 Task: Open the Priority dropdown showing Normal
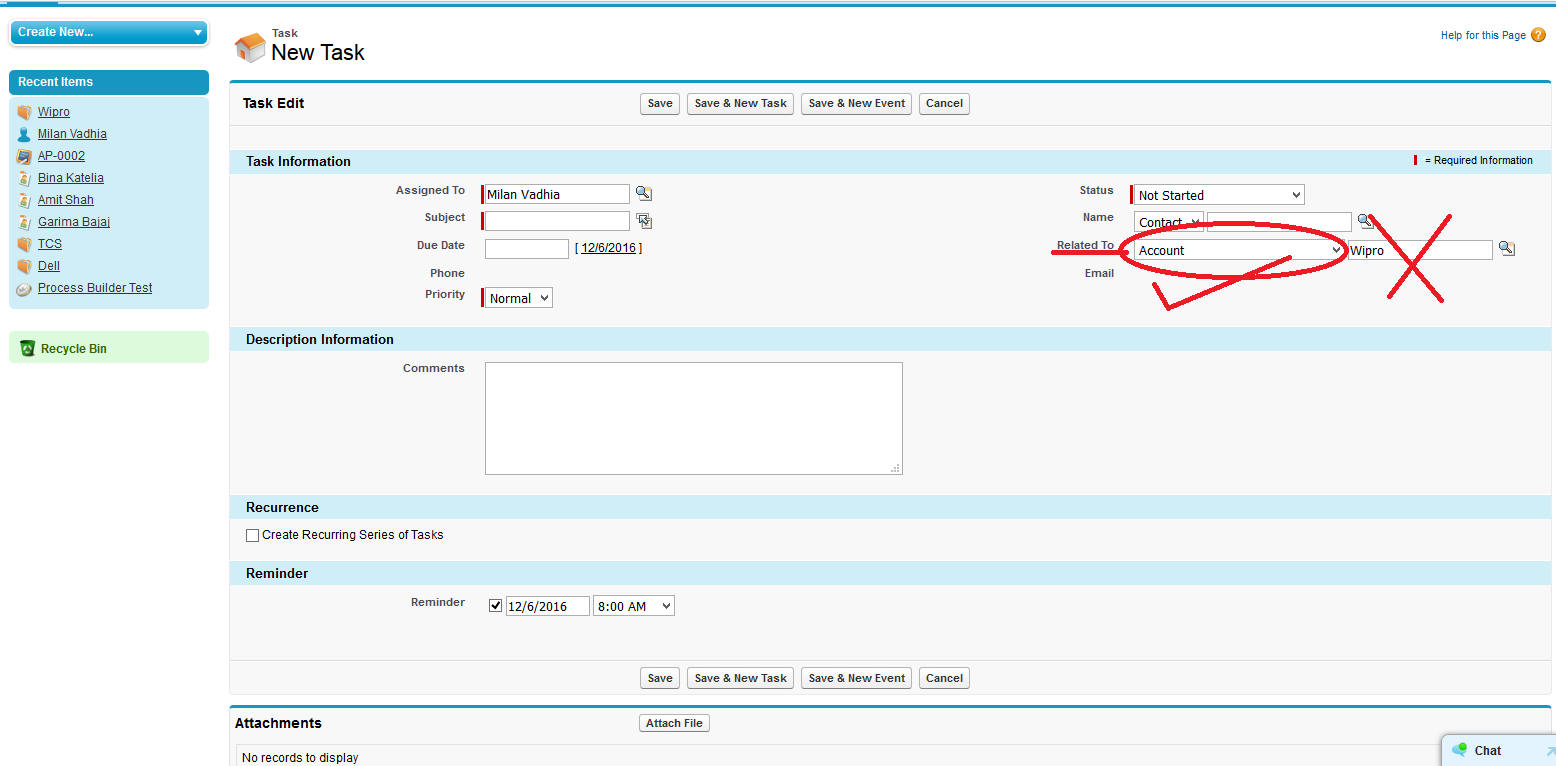click(518, 298)
